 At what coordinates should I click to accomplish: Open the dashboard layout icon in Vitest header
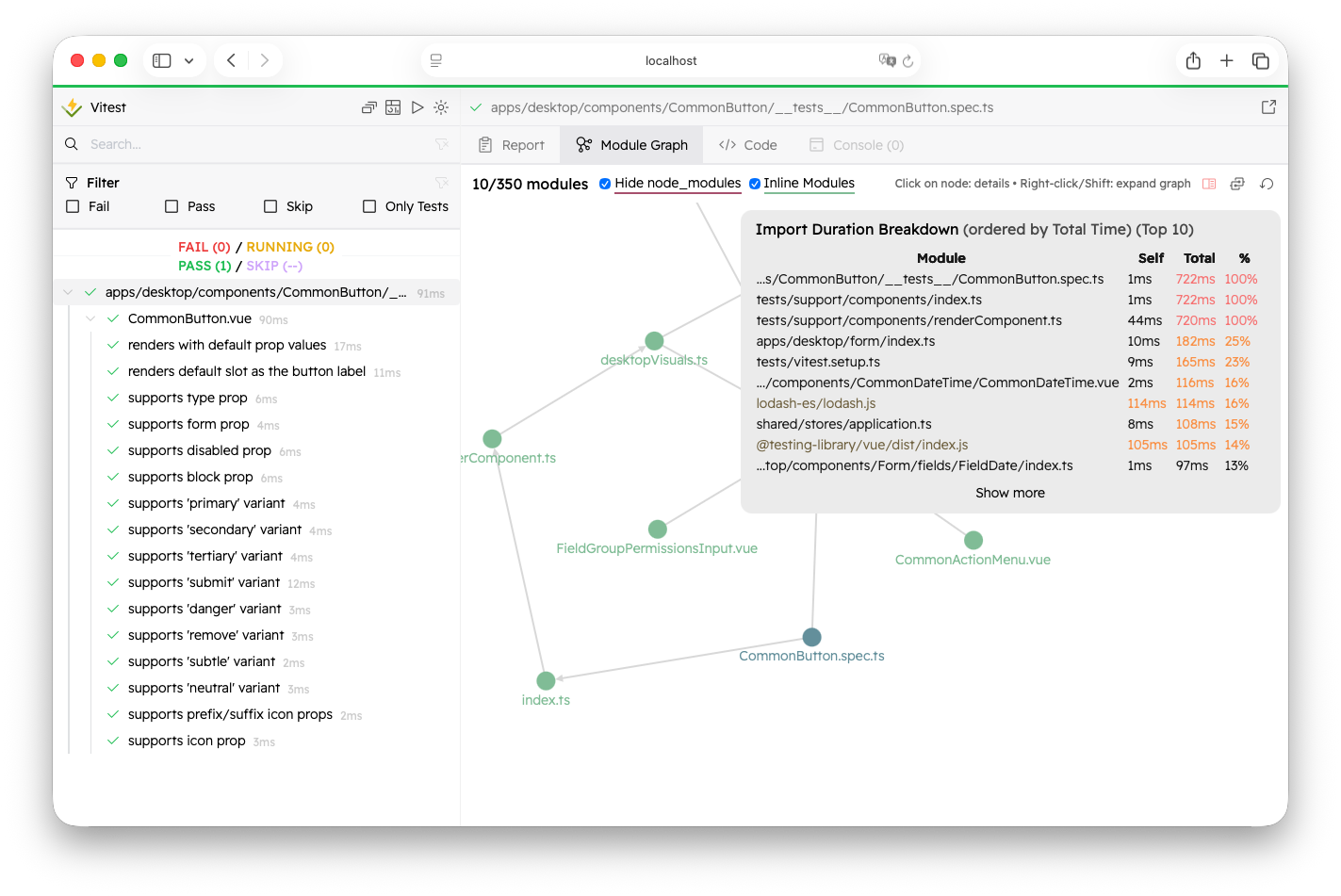[x=393, y=107]
